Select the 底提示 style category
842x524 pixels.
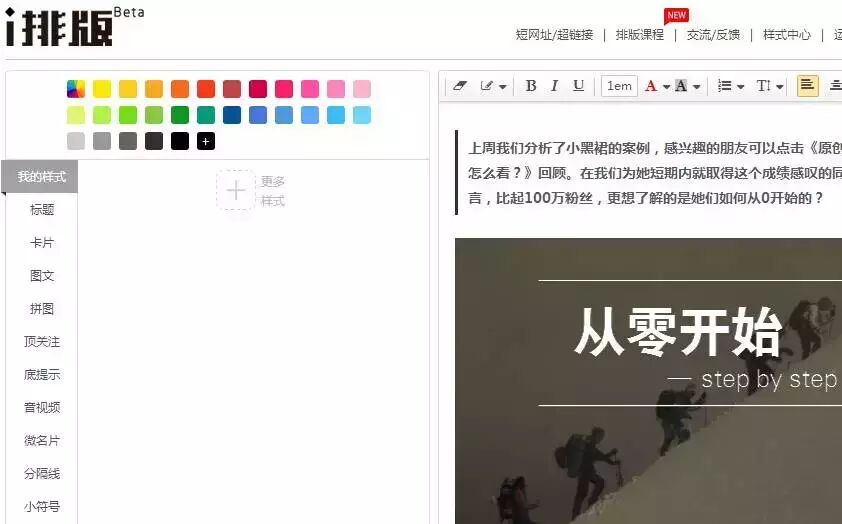point(42,375)
